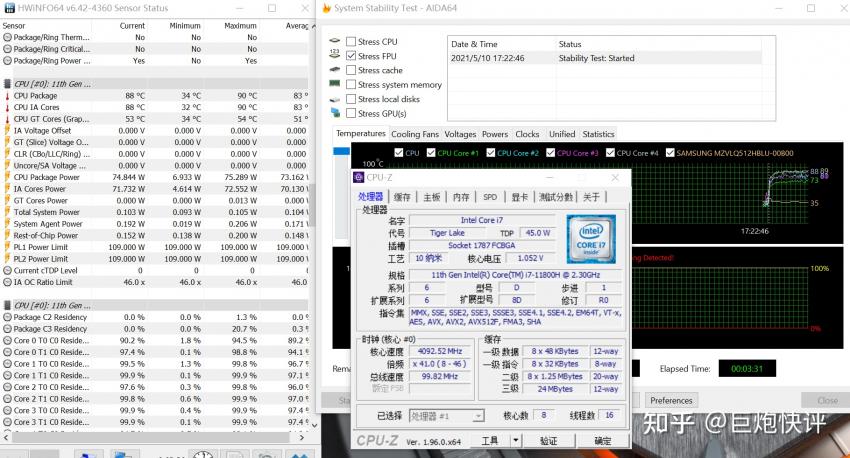The image size is (850, 458).
Task: Enable the Stress CPU checkbox
Action: 351,41
